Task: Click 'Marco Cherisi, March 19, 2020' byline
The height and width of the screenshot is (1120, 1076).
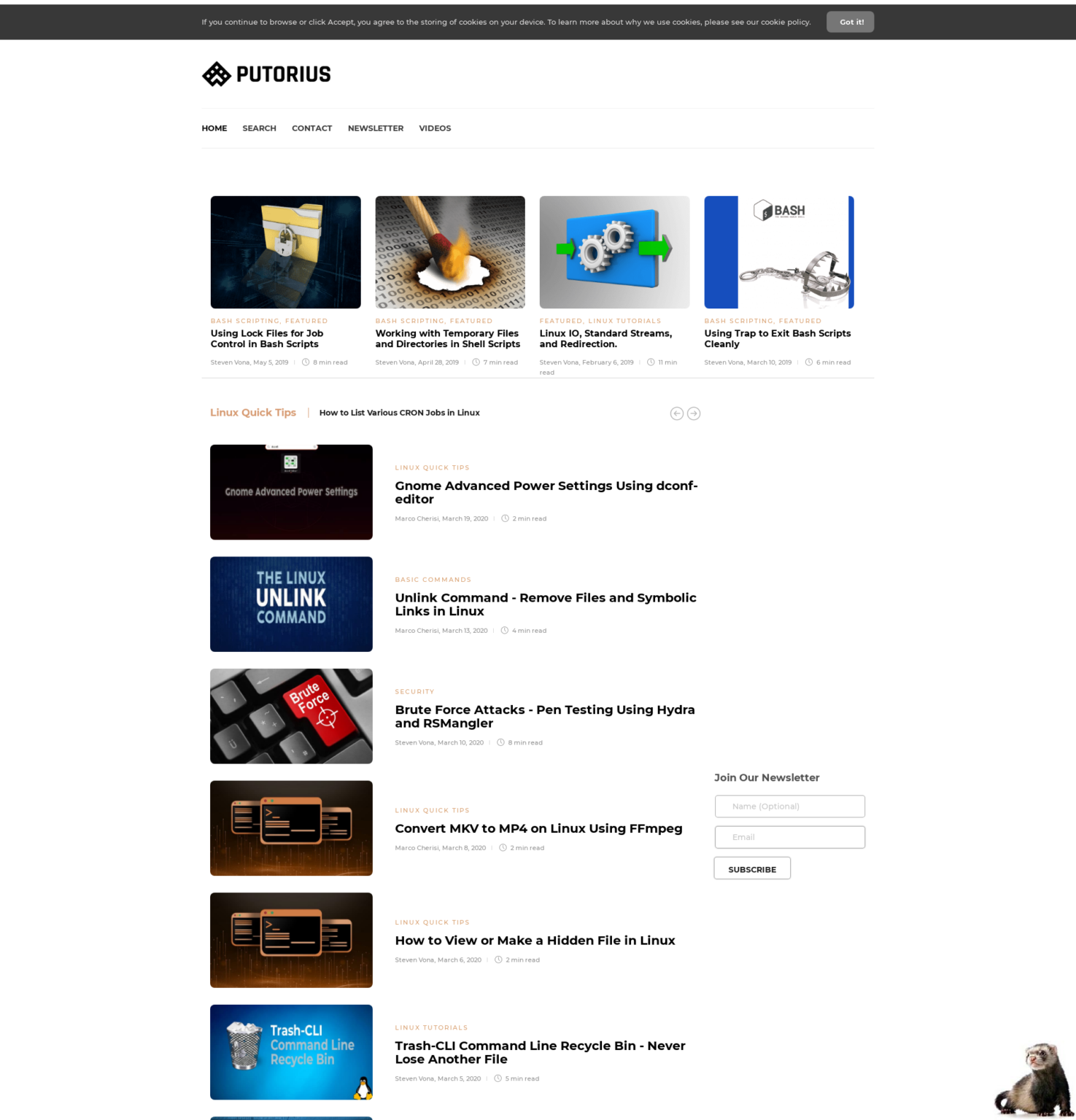Action: tap(441, 518)
